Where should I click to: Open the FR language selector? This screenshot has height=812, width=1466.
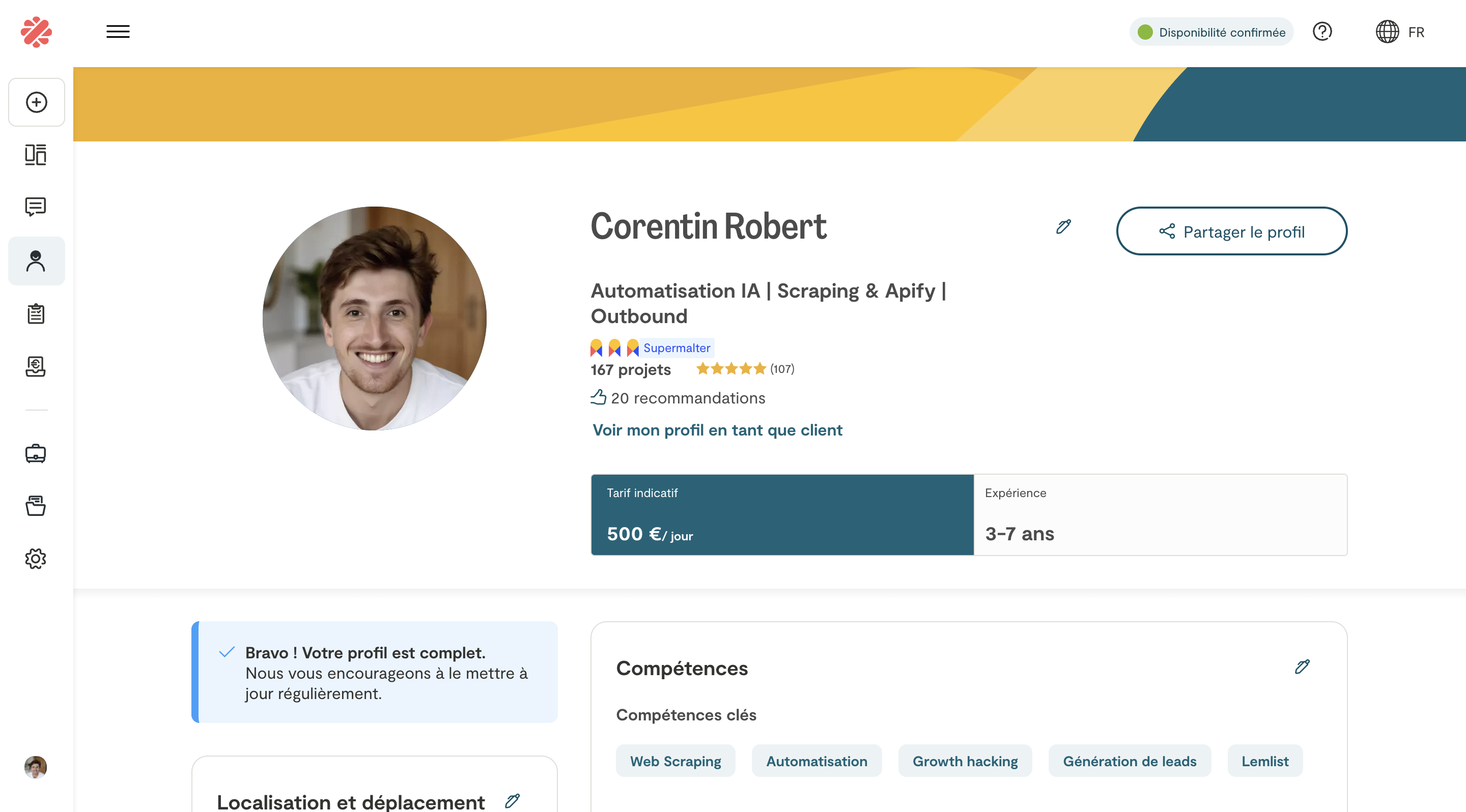[x=1400, y=32]
